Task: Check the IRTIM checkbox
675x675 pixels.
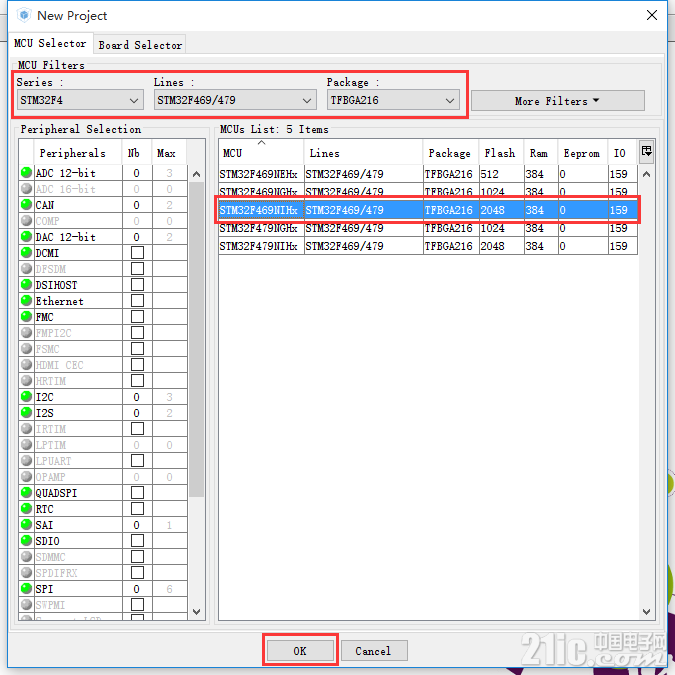Action: tap(137, 428)
